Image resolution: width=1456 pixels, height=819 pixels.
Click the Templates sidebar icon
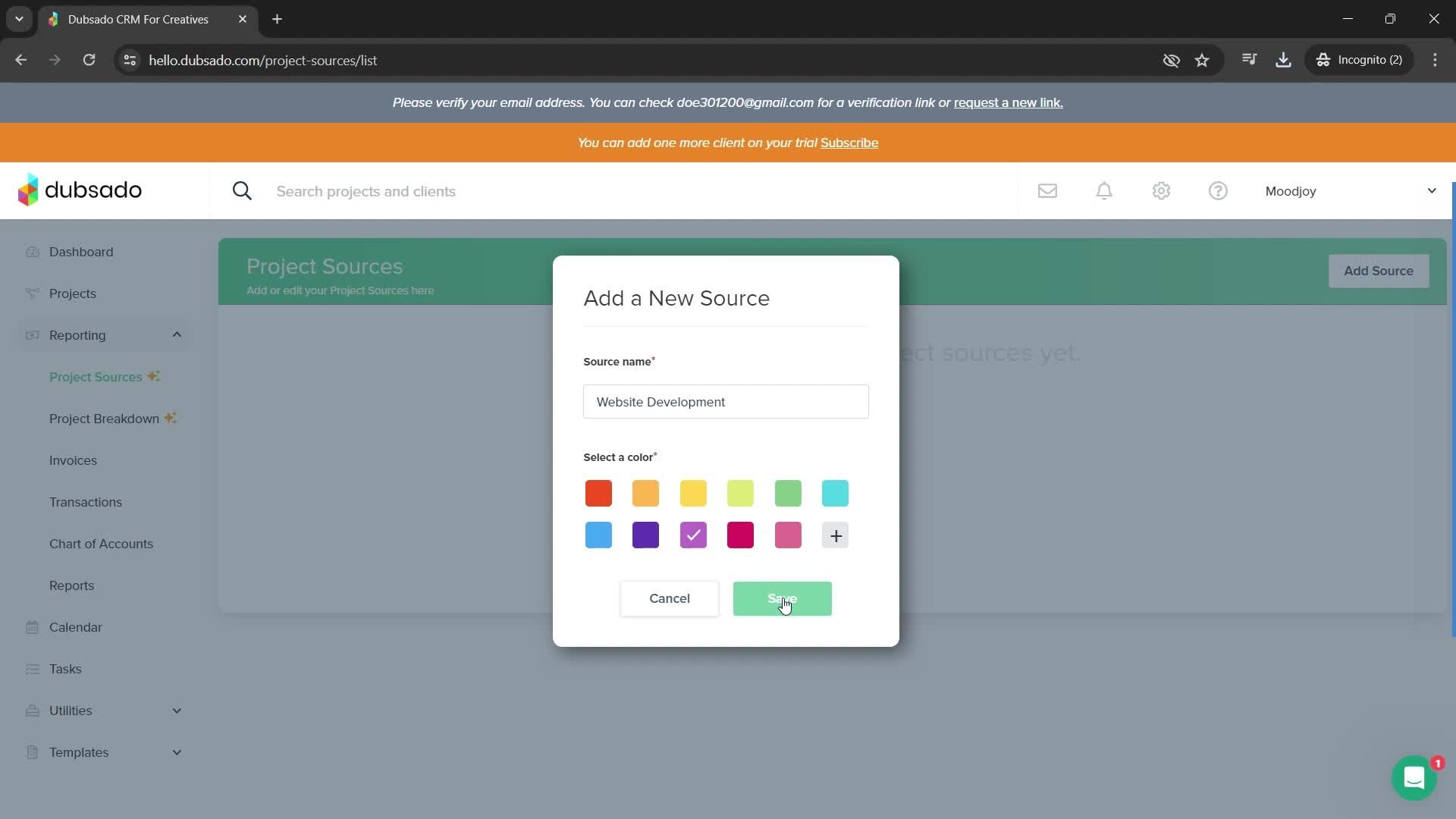32,752
